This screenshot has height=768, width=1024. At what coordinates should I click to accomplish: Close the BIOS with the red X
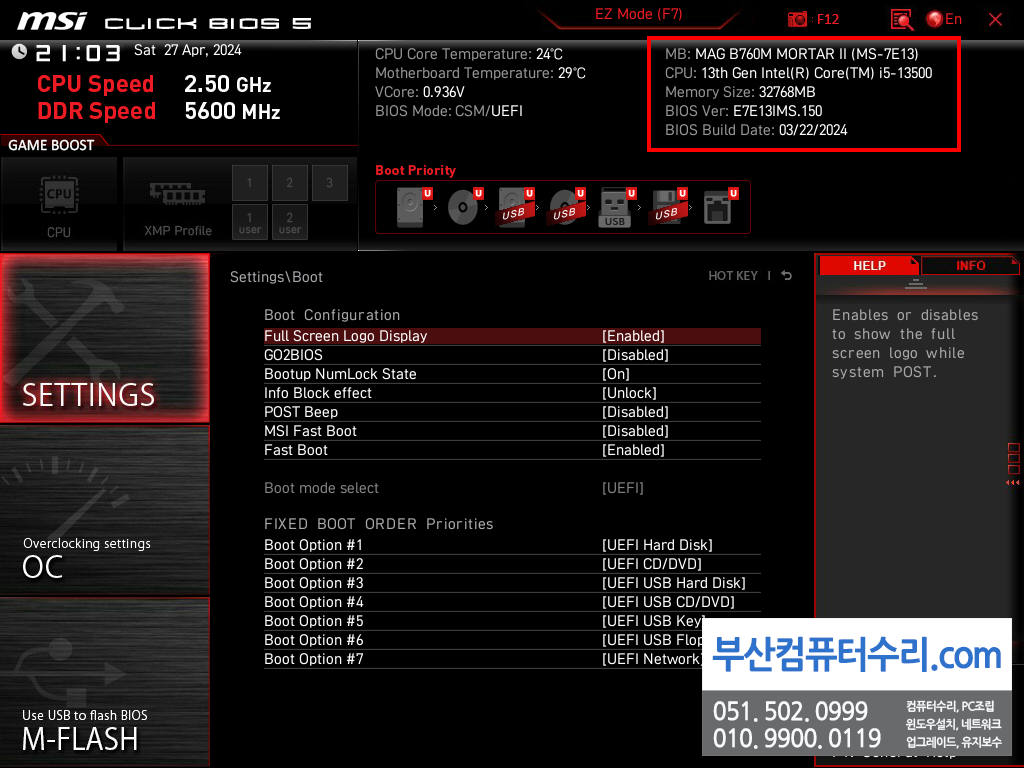995,20
